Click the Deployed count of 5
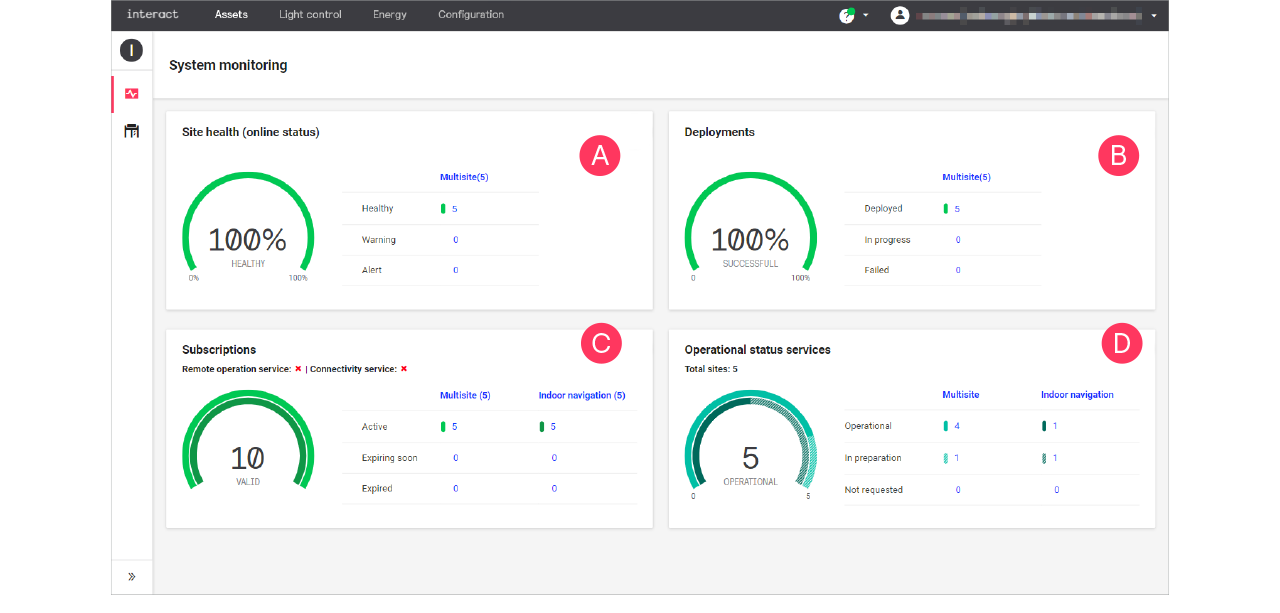 pos(958,208)
